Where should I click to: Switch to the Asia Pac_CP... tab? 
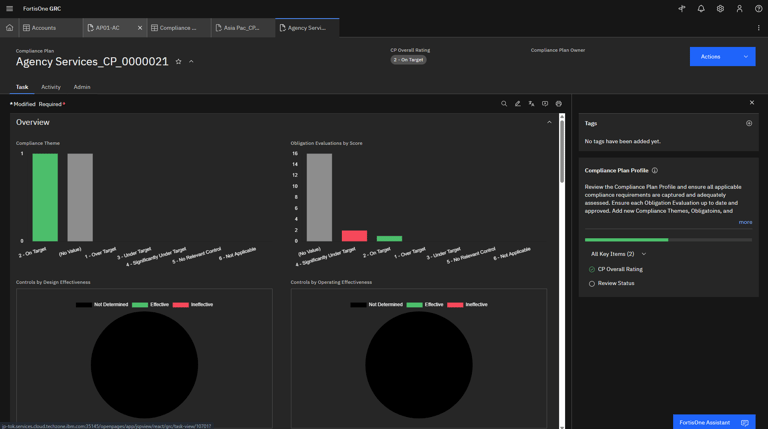coord(242,28)
